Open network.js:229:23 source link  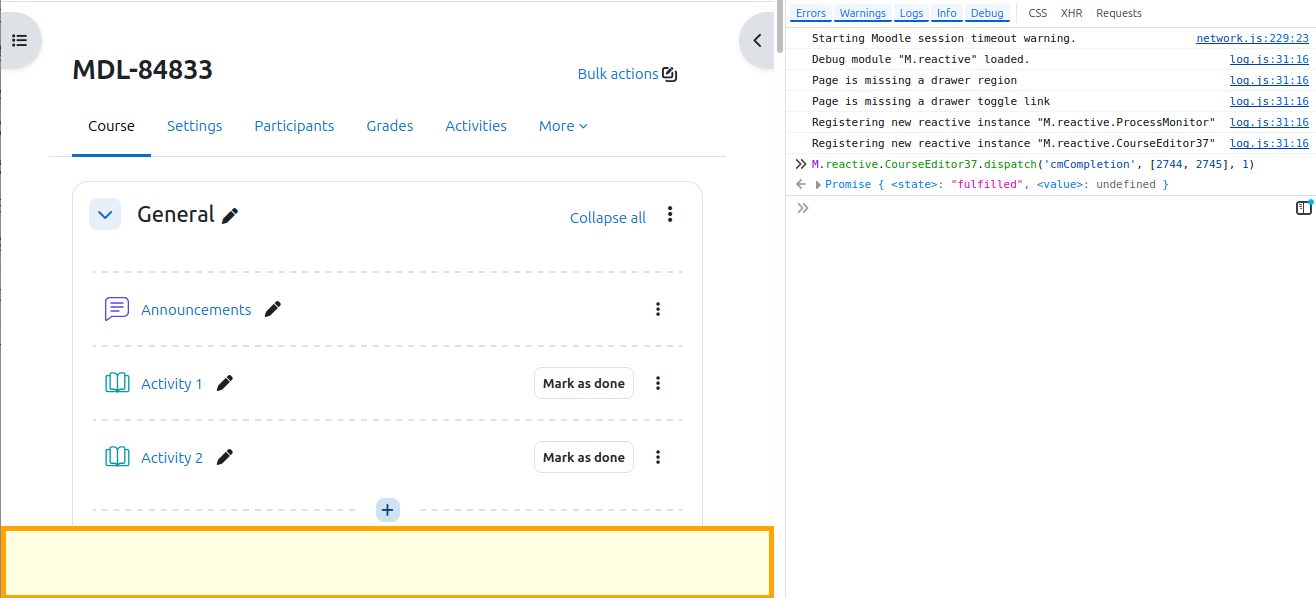(1252, 38)
